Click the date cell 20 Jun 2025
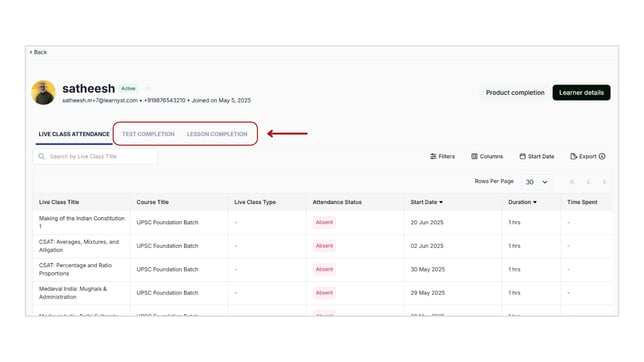Image resolution: width=644 pixels, height=362 pixels. point(427,222)
